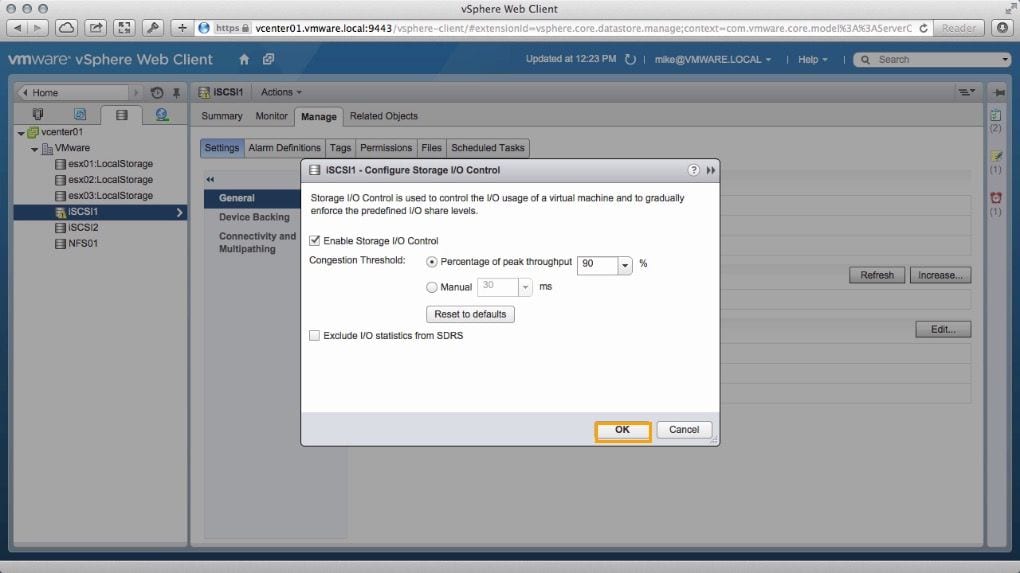The height and width of the screenshot is (573, 1020).
Task: Open the Actions dropdown menu
Action: pyautogui.click(x=281, y=92)
